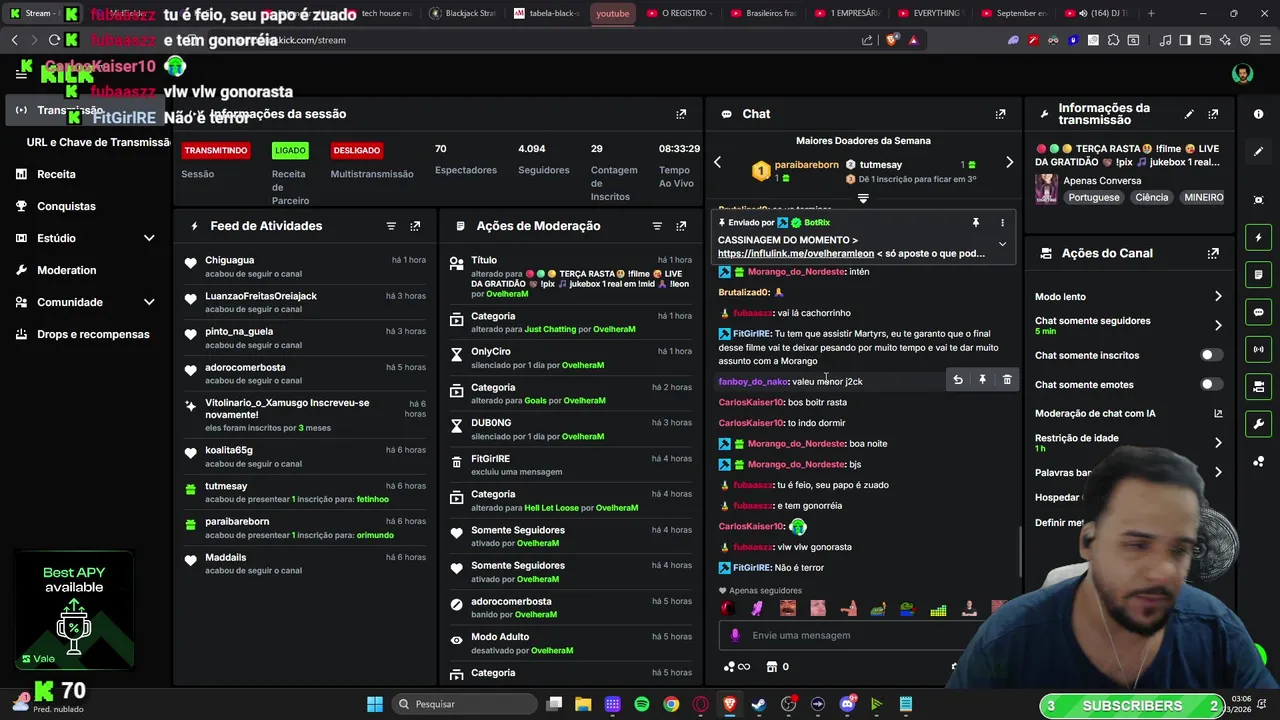Open the Windows Start menu
This screenshot has width=1280, height=720.
[375, 704]
